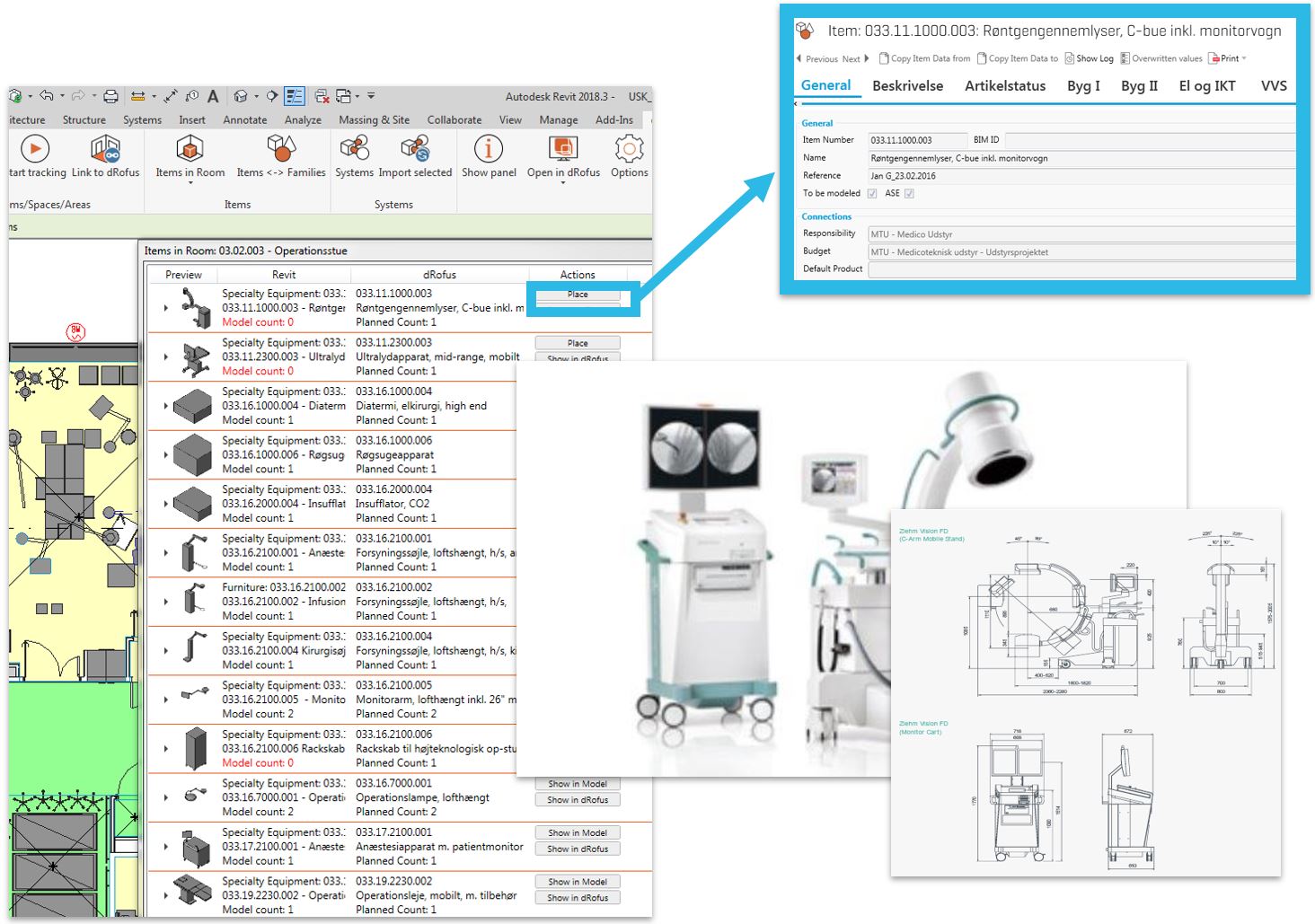Click the Print icon in Revit toolbar

click(x=110, y=96)
